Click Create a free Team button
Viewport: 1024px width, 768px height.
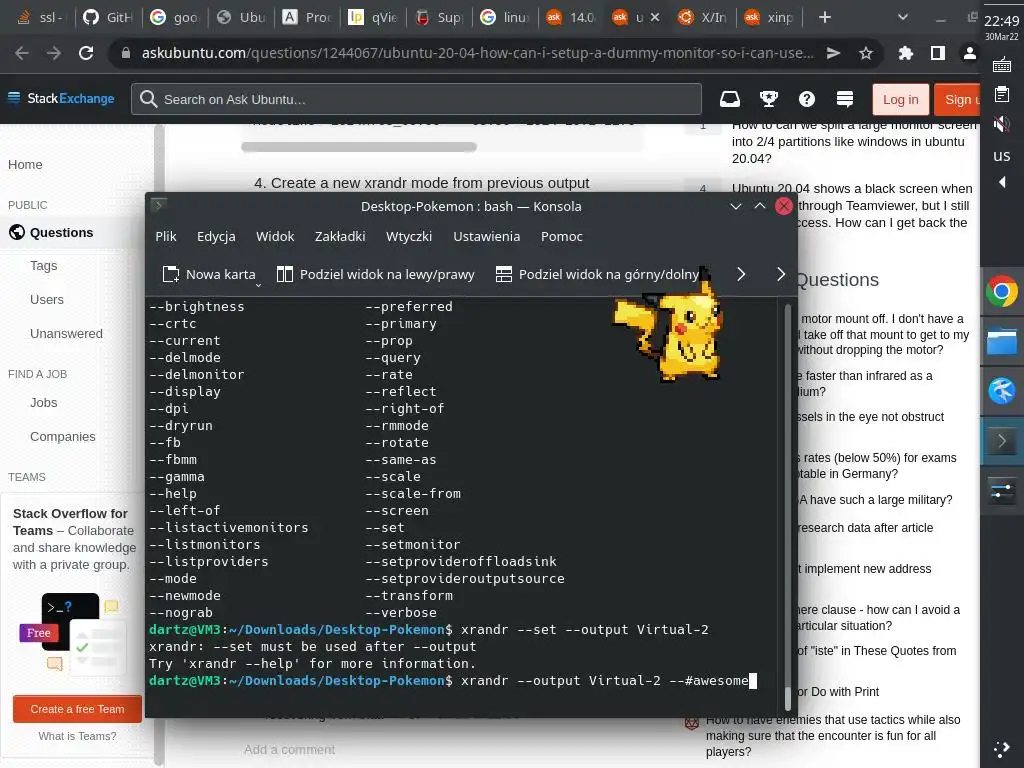coord(77,709)
